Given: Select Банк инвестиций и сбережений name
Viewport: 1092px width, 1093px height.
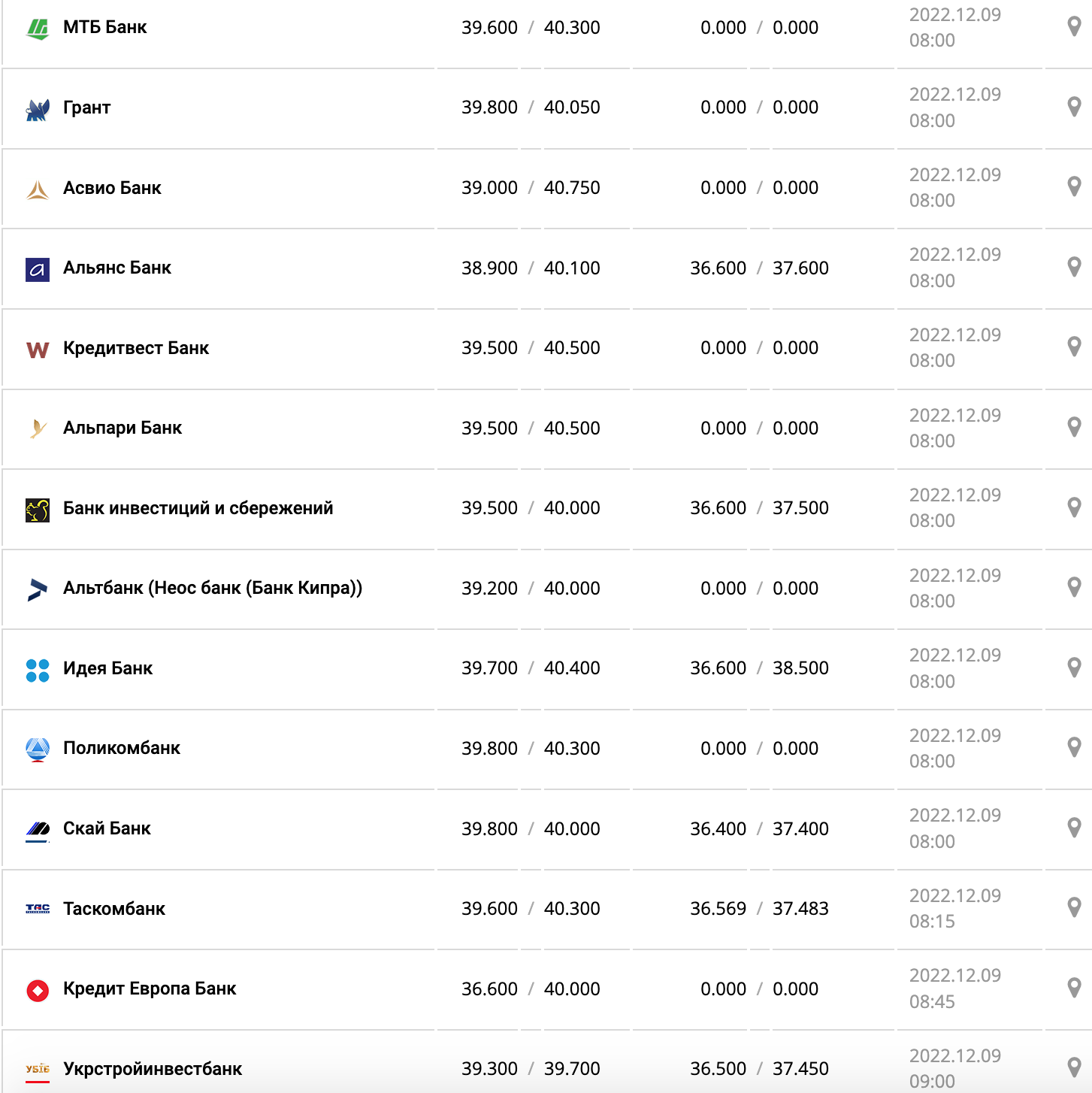Looking at the screenshot, I should (198, 508).
